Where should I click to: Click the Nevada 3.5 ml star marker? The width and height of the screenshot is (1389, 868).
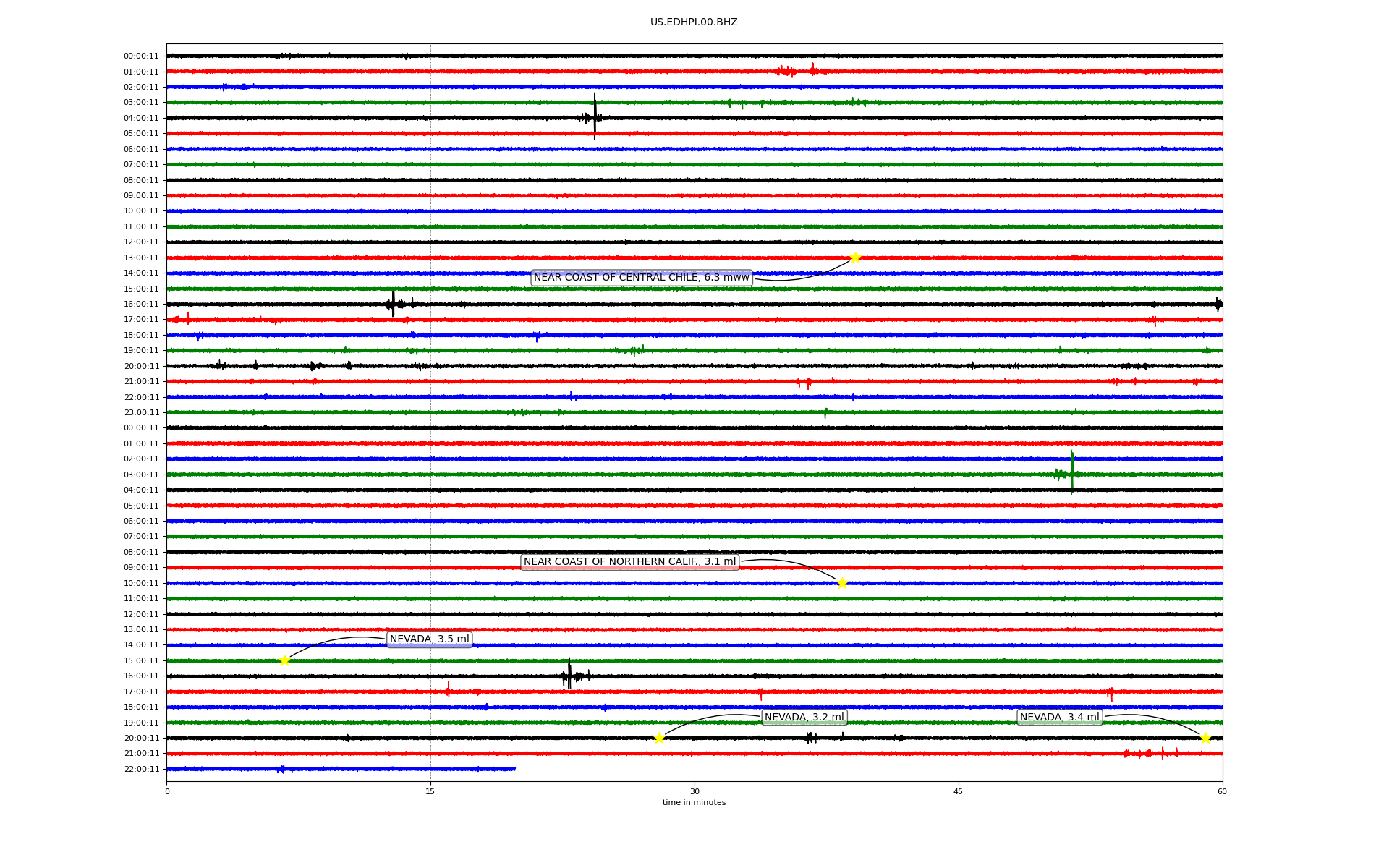coord(284,660)
